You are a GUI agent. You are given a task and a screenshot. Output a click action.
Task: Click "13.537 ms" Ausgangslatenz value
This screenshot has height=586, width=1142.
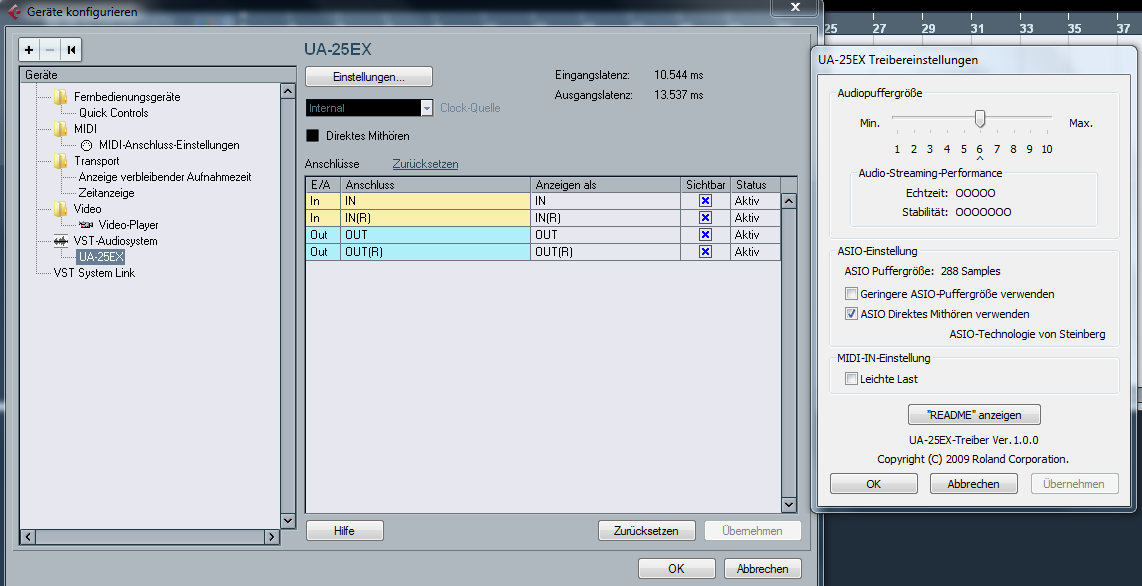pos(679,95)
